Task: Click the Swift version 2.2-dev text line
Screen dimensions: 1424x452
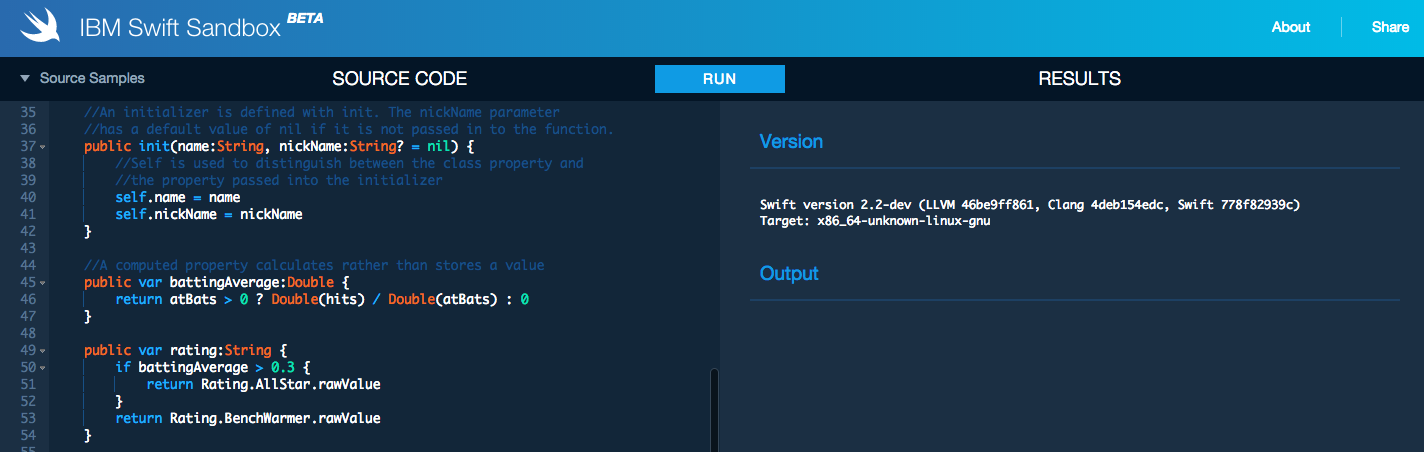Action: point(1029,204)
